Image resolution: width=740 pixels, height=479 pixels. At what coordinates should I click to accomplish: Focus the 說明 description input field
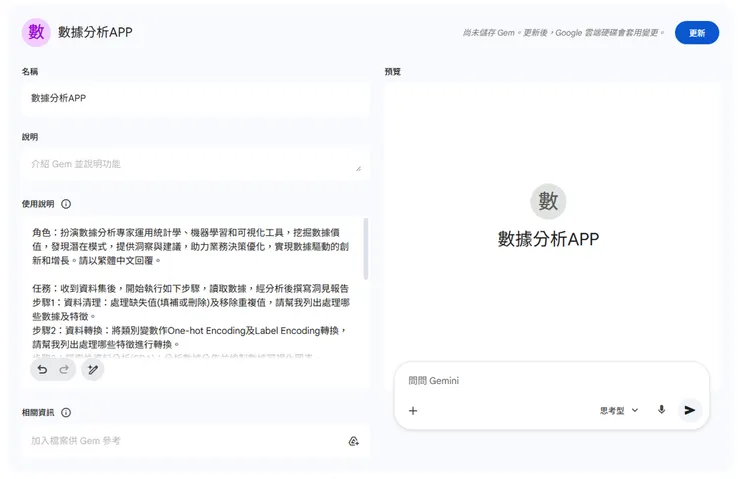195,164
